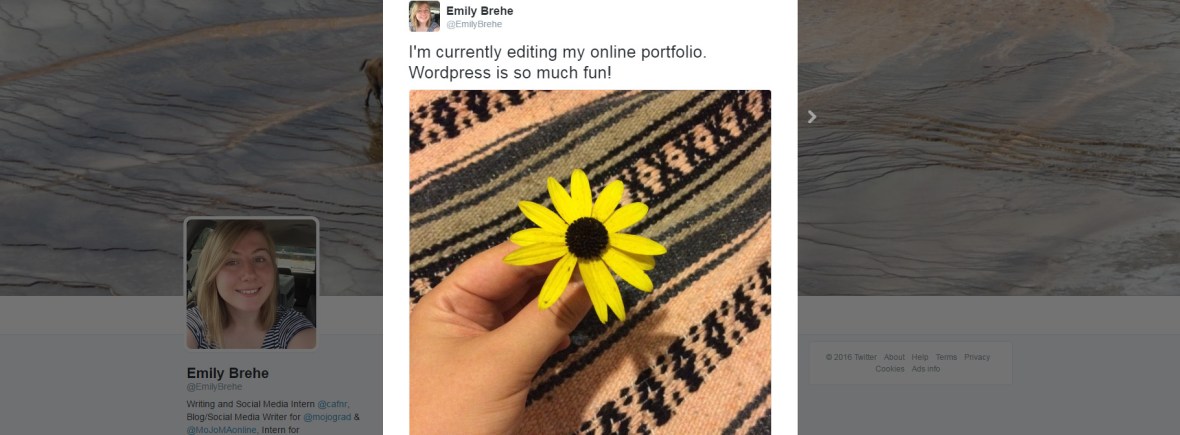Open the Ads info footer link

coord(925,369)
